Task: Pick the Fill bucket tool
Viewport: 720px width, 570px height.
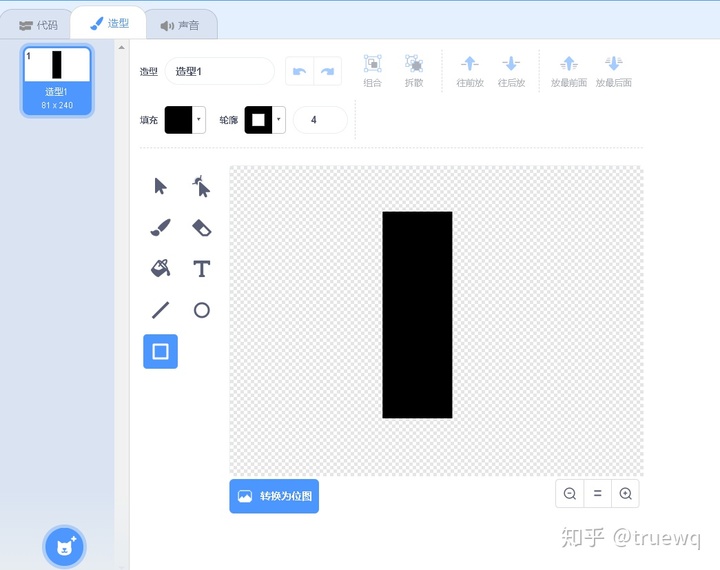Action: pos(160,268)
